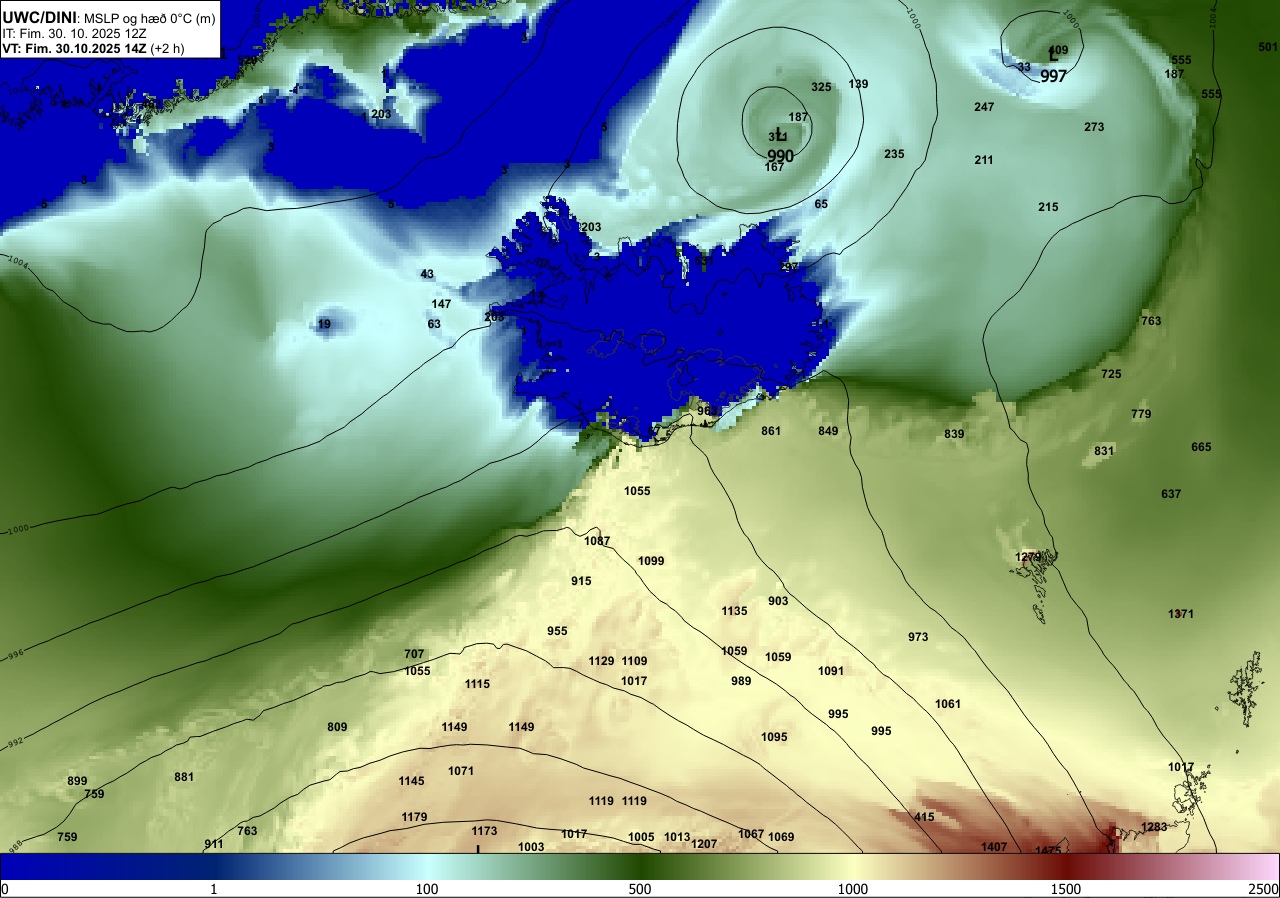Click the 973 height value

coord(918,637)
